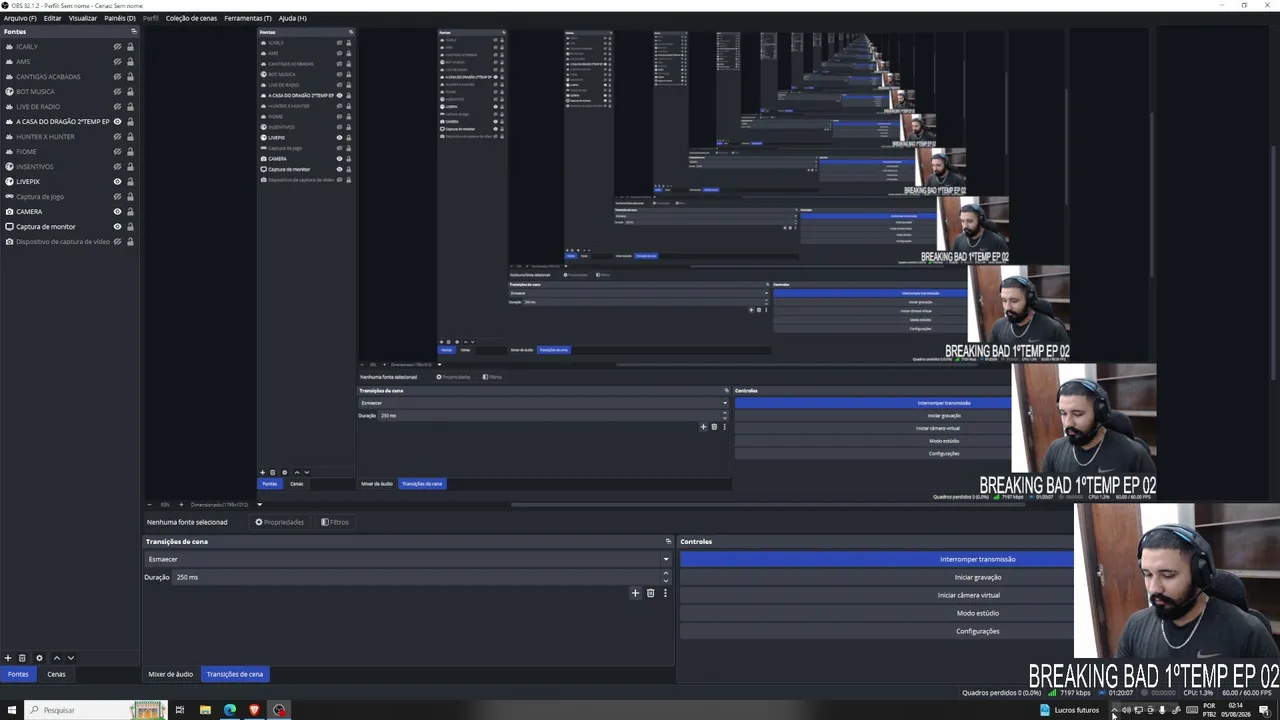Viewport: 1280px width, 720px height.
Task: Open transition options three-dot menu
Action: pyautogui.click(x=665, y=593)
